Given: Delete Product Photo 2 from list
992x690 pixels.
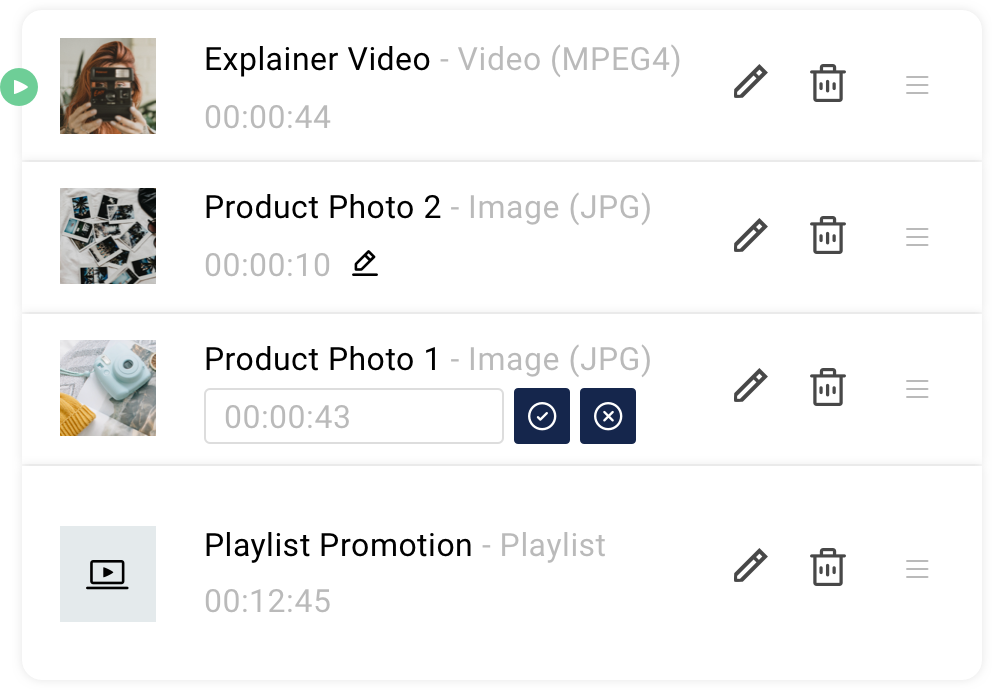Looking at the screenshot, I should [x=827, y=235].
